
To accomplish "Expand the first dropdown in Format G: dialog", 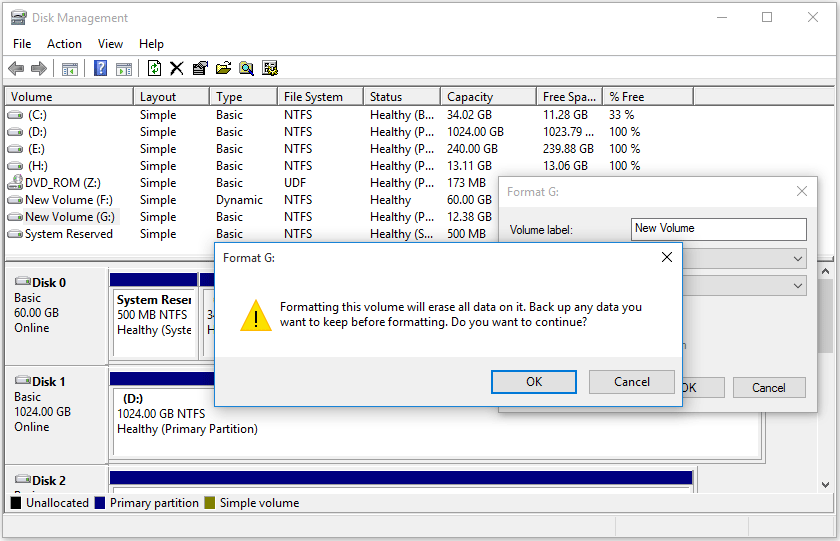I will coord(798,259).
